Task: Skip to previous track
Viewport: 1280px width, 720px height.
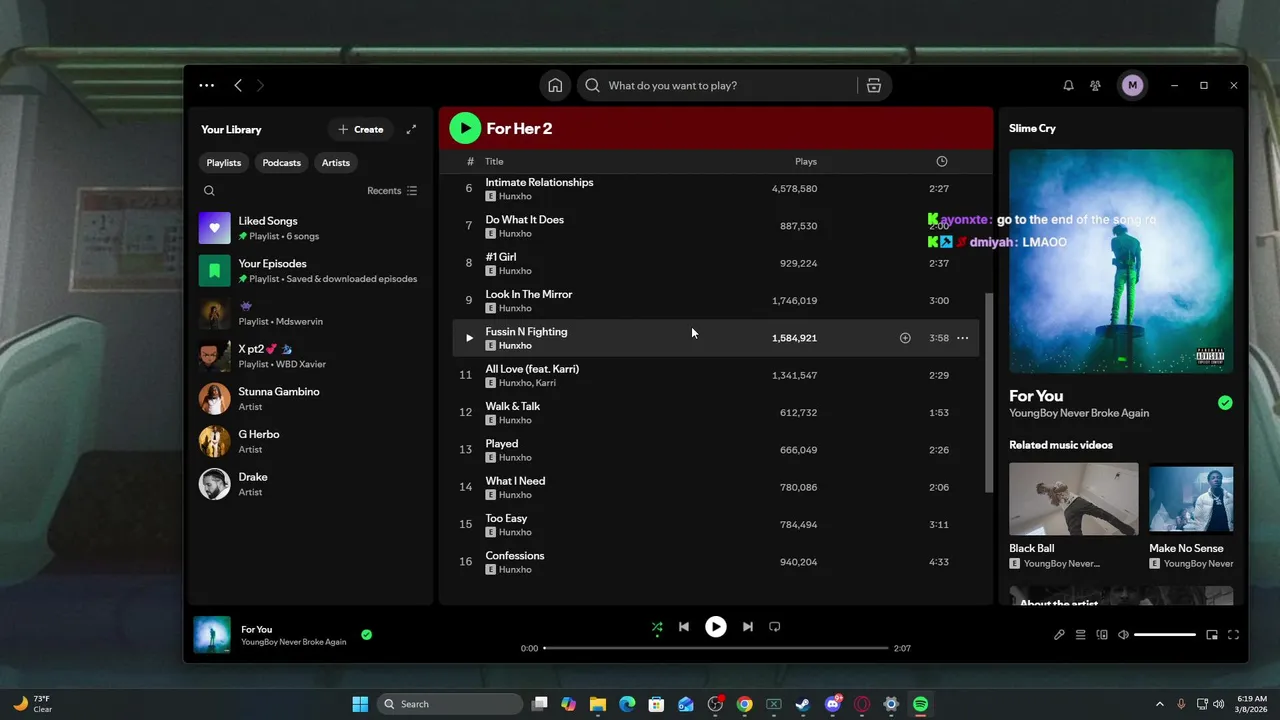Action: point(684,627)
